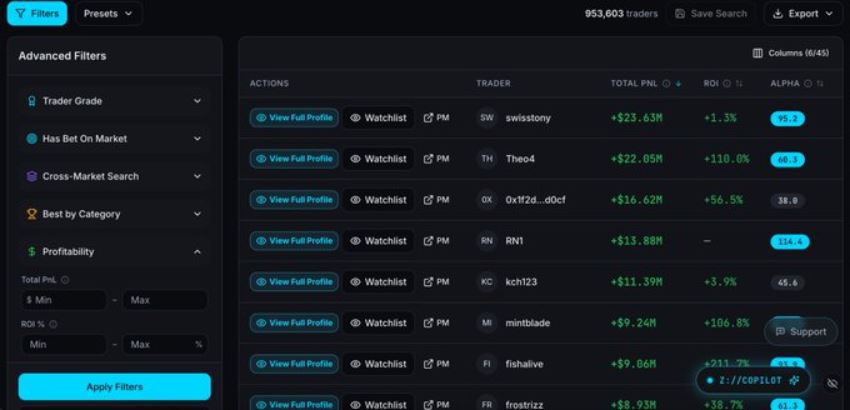Click the ROI % Max input field
Image resolution: width=850 pixels, height=410 pixels.
[165, 344]
